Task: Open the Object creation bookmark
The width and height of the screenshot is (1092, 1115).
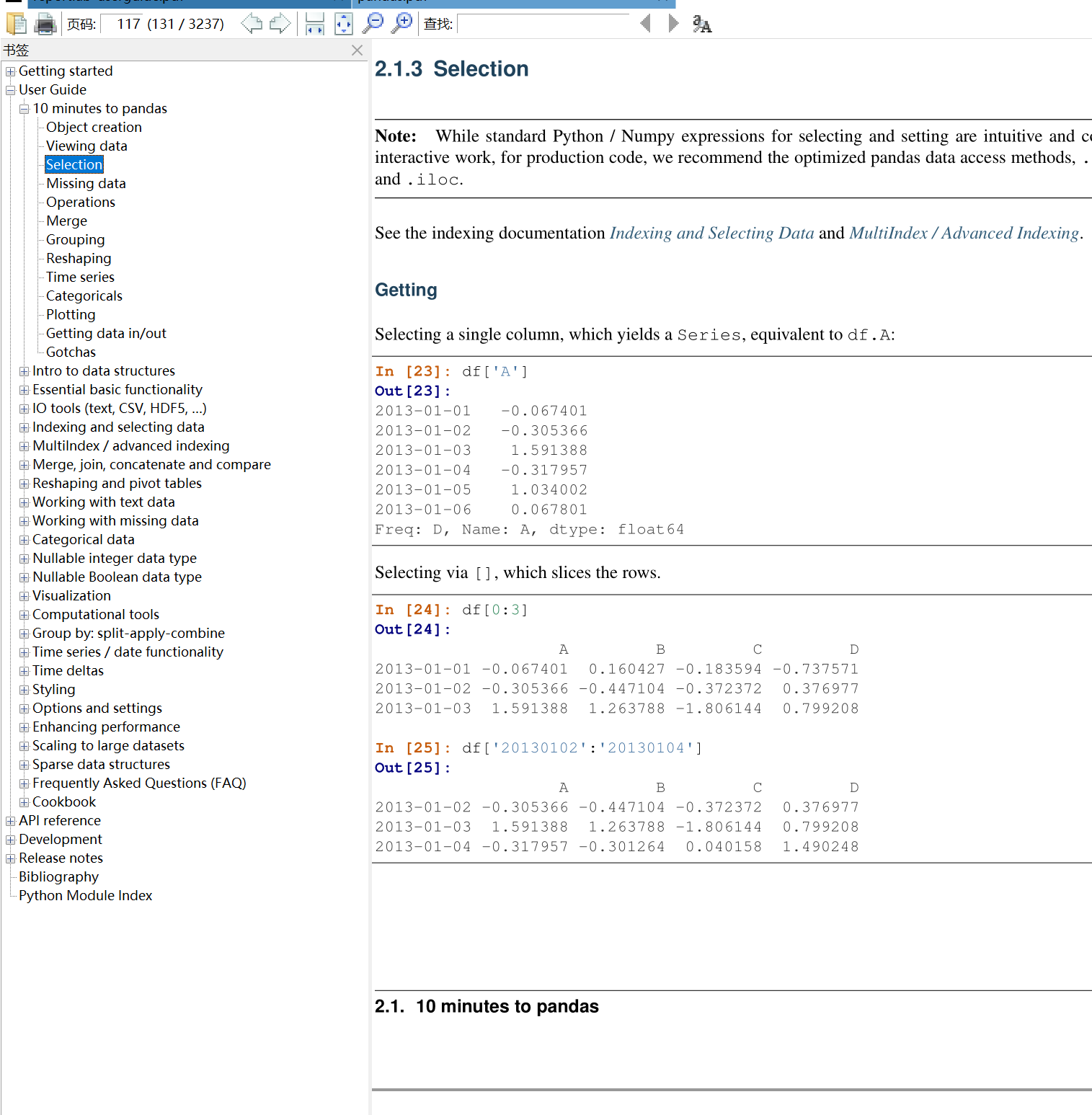Action: click(x=94, y=127)
